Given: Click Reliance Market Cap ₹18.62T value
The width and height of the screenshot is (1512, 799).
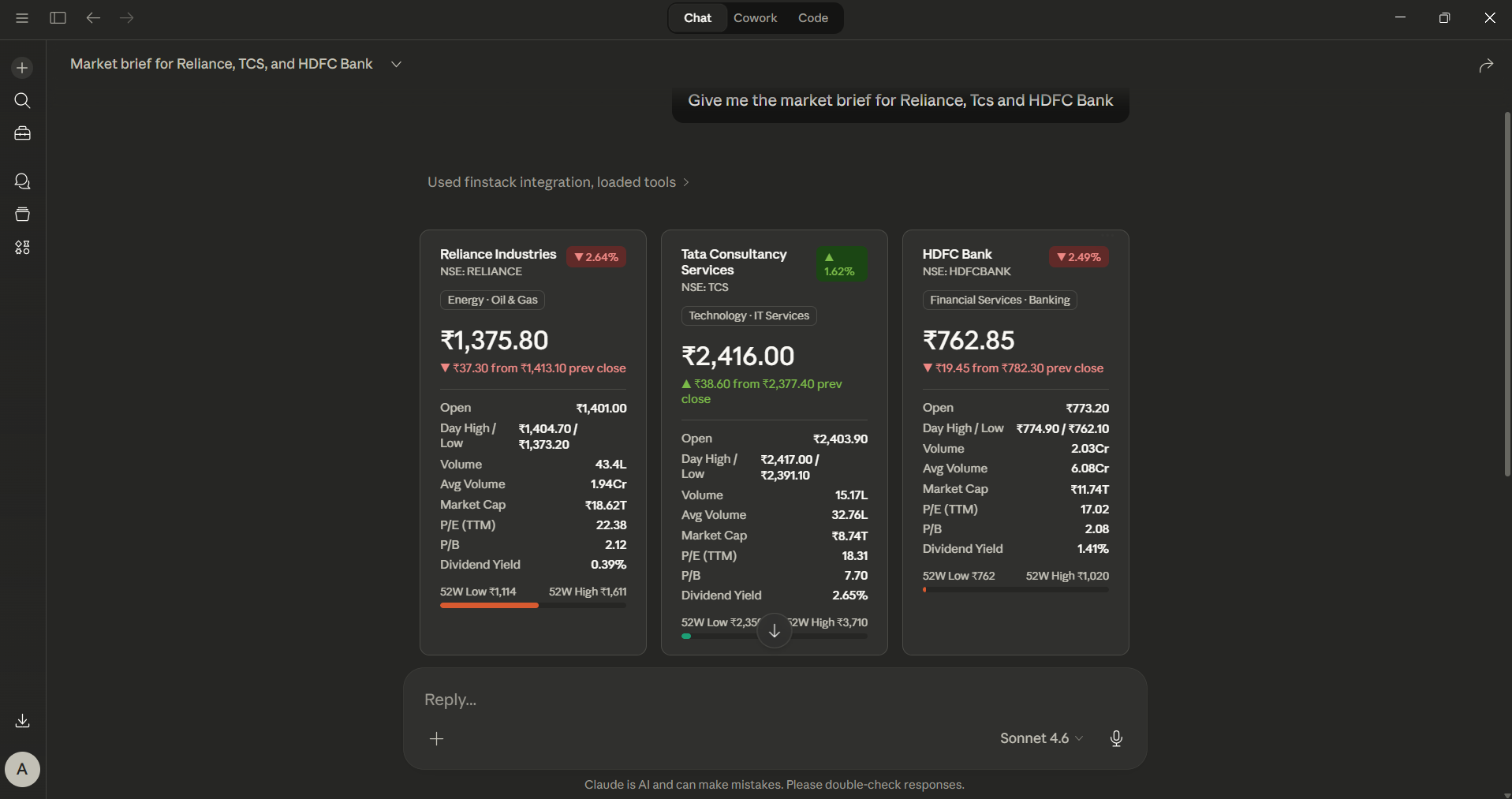Looking at the screenshot, I should click(606, 505).
